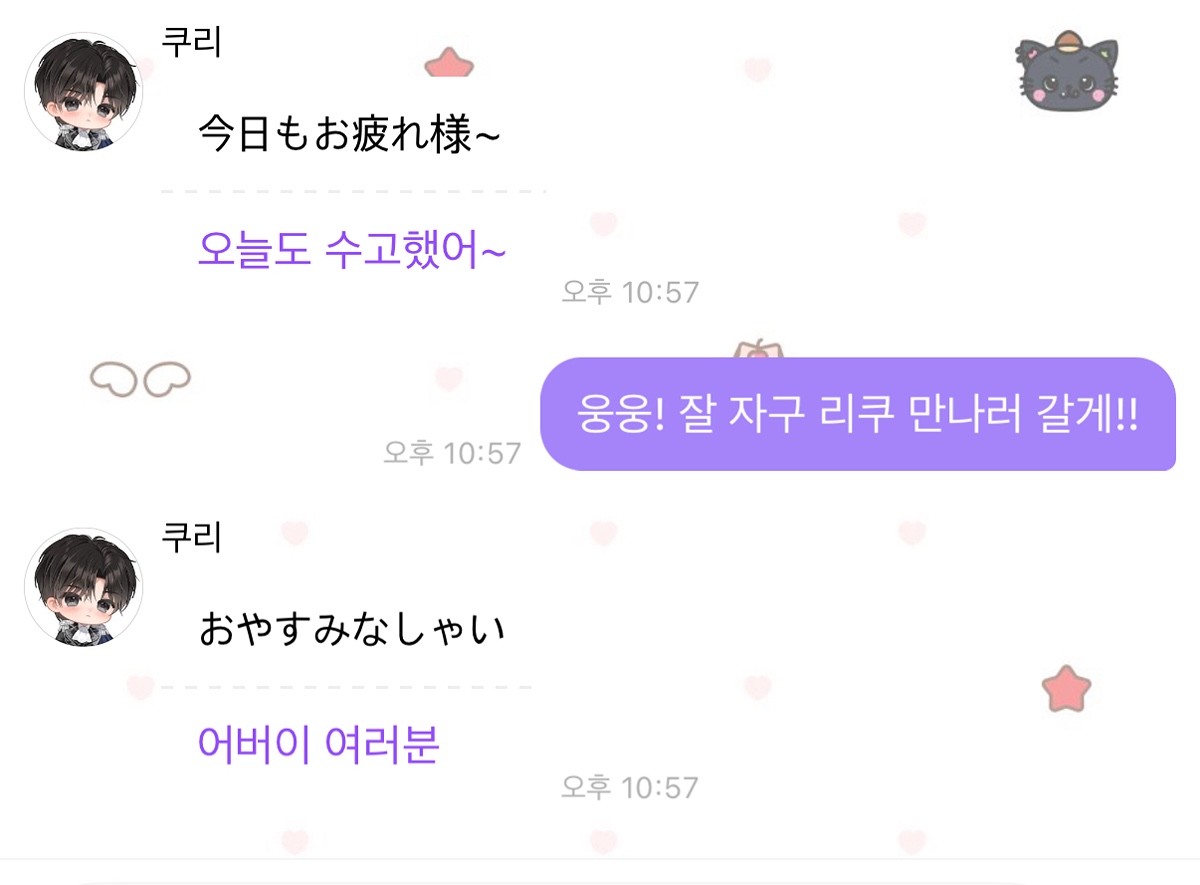Click the timestamp under the last message
The width and height of the screenshot is (1200, 885).
click(x=629, y=787)
